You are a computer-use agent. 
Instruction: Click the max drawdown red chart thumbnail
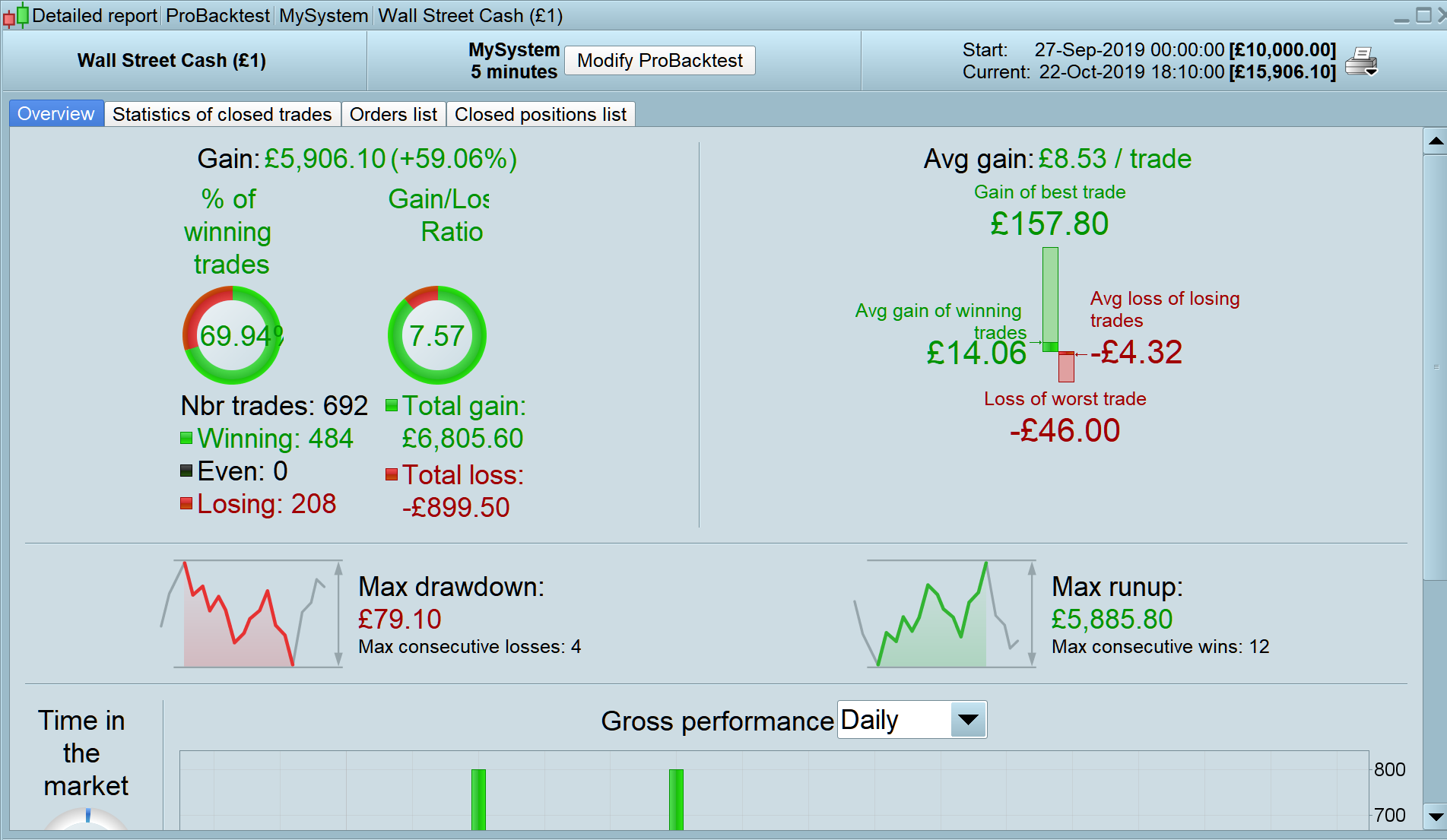click(251, 614)
